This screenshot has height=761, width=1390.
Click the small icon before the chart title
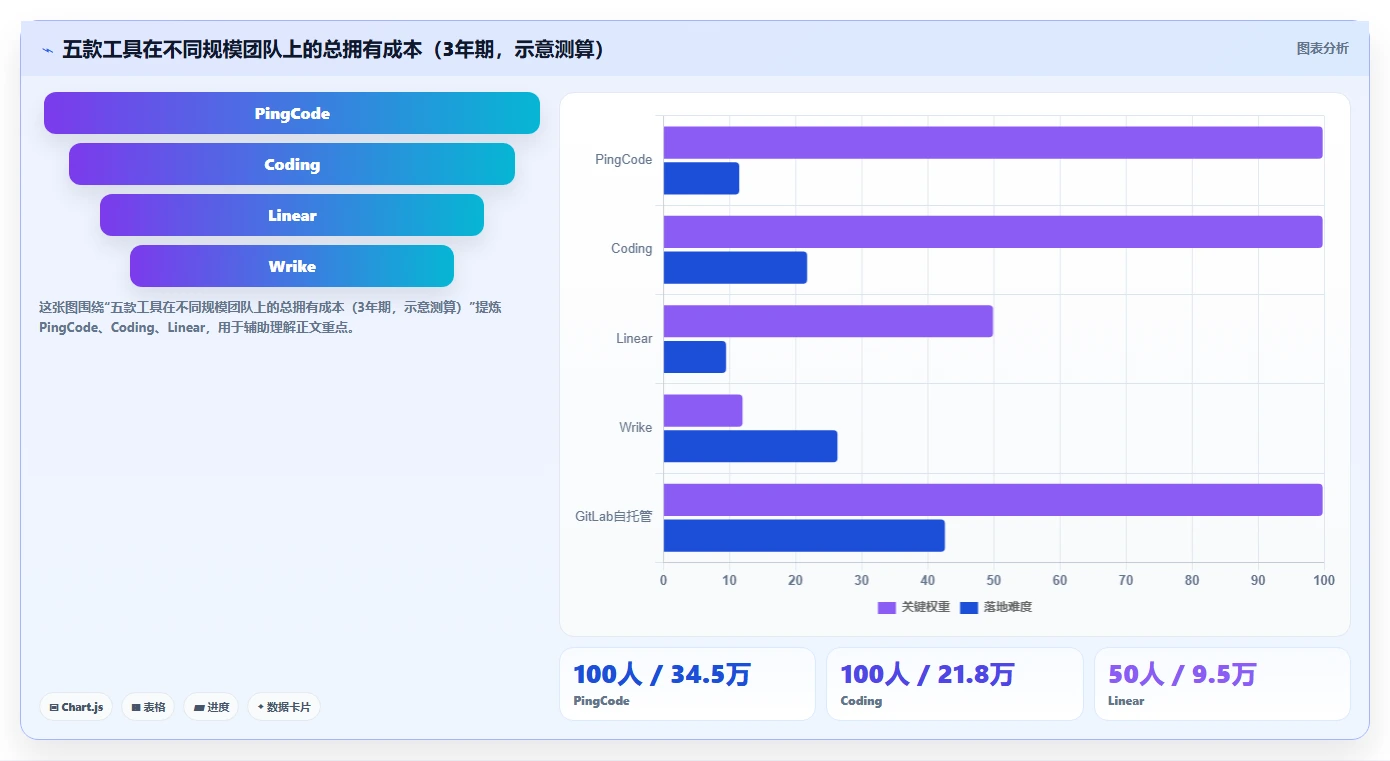47,50
